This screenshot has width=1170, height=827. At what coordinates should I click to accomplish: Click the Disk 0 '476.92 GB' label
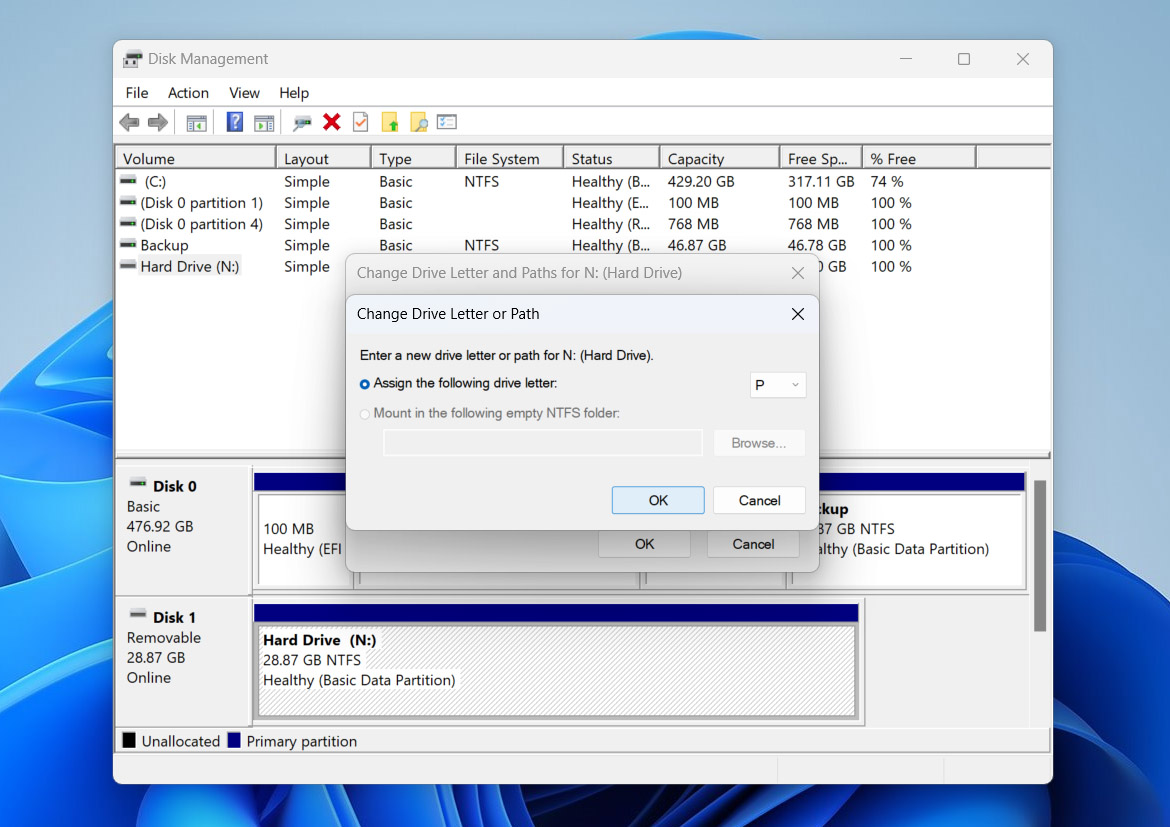click(160, 526)
